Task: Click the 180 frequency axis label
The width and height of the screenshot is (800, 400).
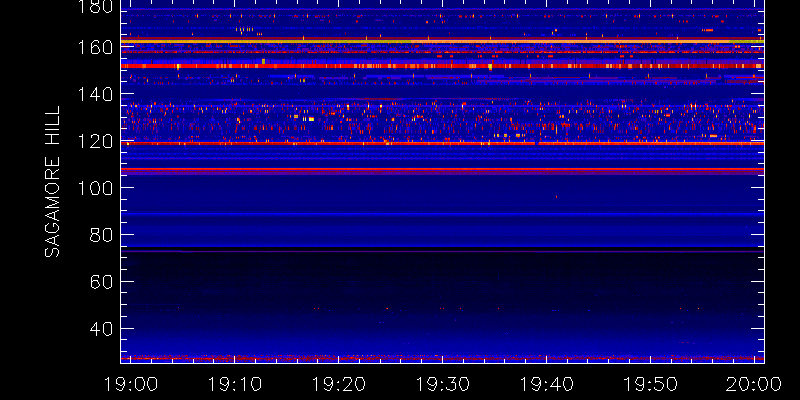Action: (x=96, y=6)
